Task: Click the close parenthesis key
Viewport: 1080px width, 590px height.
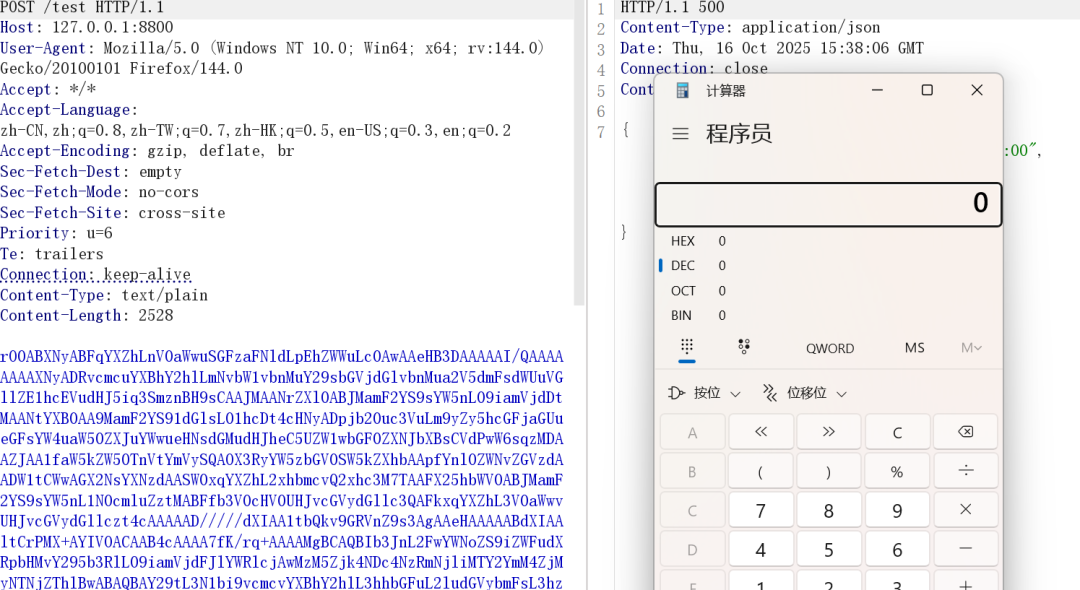Action: (x=828, y=471)
